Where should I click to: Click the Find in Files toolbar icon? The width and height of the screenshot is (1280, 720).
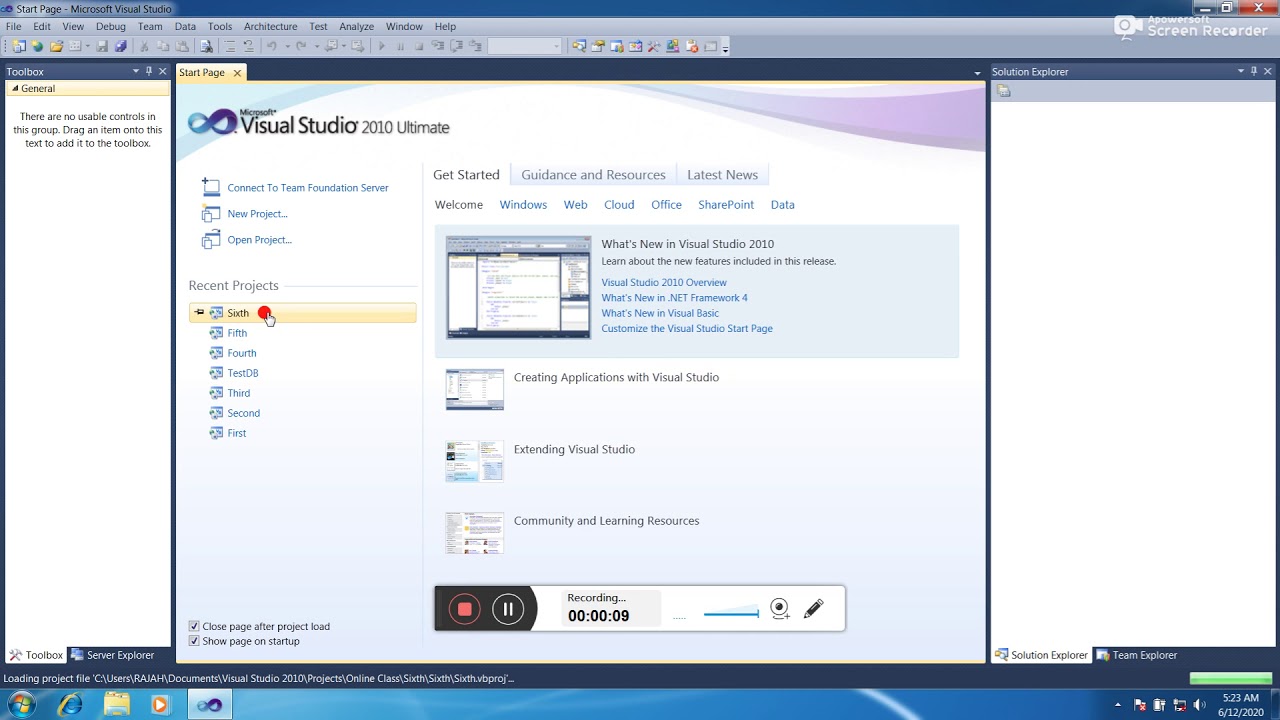(x=206, y=46)
